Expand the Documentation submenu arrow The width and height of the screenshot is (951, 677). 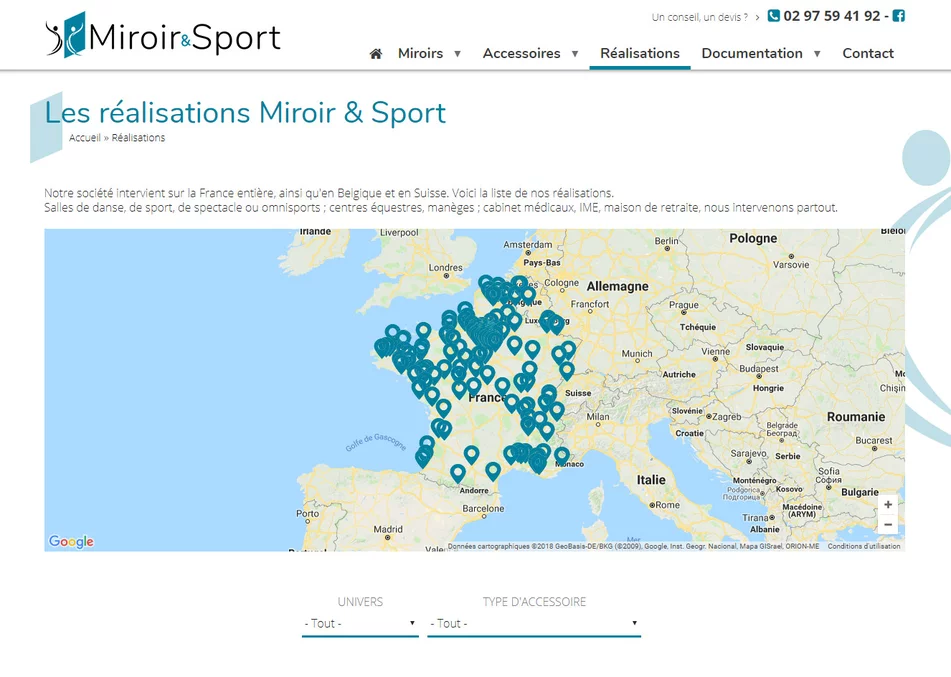(817, 54)
